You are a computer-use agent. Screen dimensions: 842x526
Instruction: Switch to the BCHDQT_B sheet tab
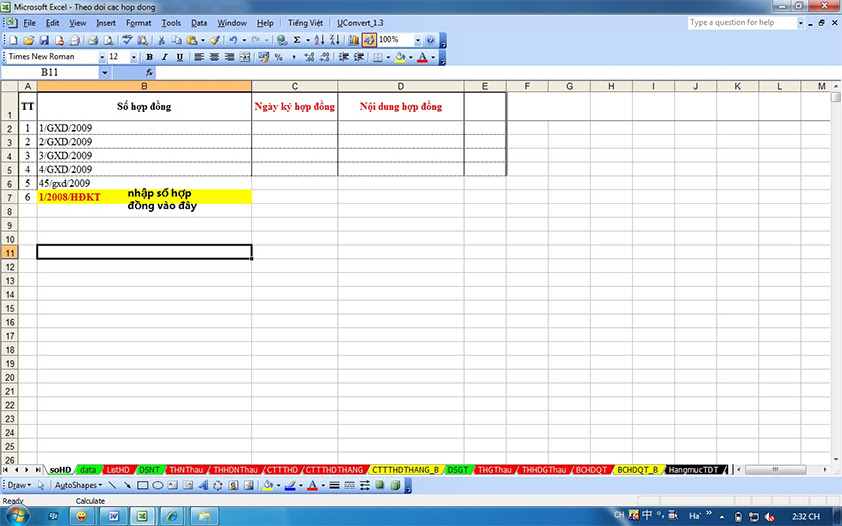[637, 470]
